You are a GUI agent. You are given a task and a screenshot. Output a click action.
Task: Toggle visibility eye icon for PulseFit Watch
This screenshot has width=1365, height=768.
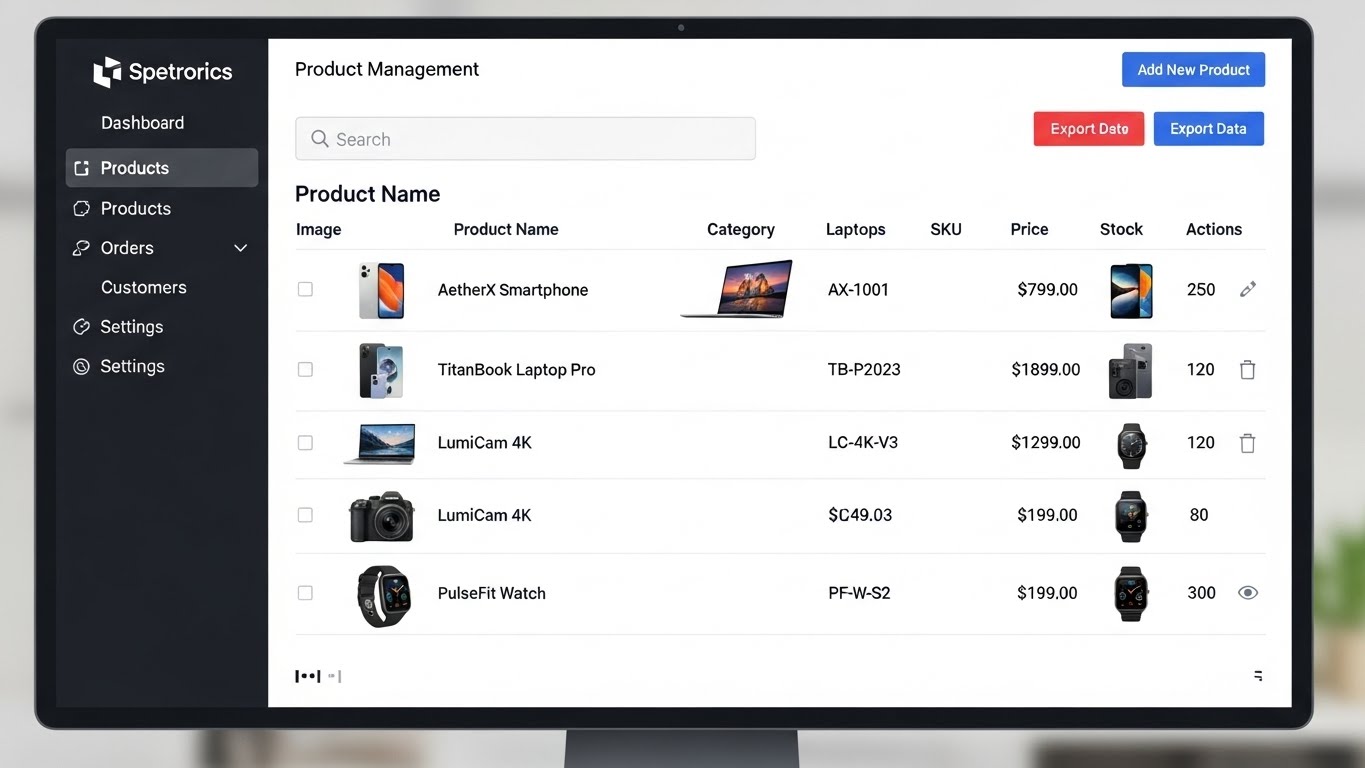pyautogui.click(x=1247, y=593)
